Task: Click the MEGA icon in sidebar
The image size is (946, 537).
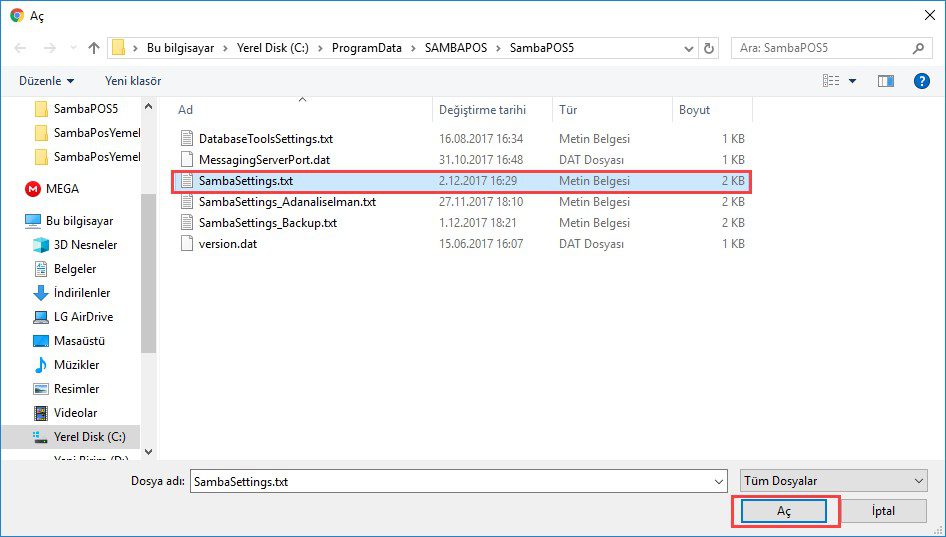Action: (33, 189)
